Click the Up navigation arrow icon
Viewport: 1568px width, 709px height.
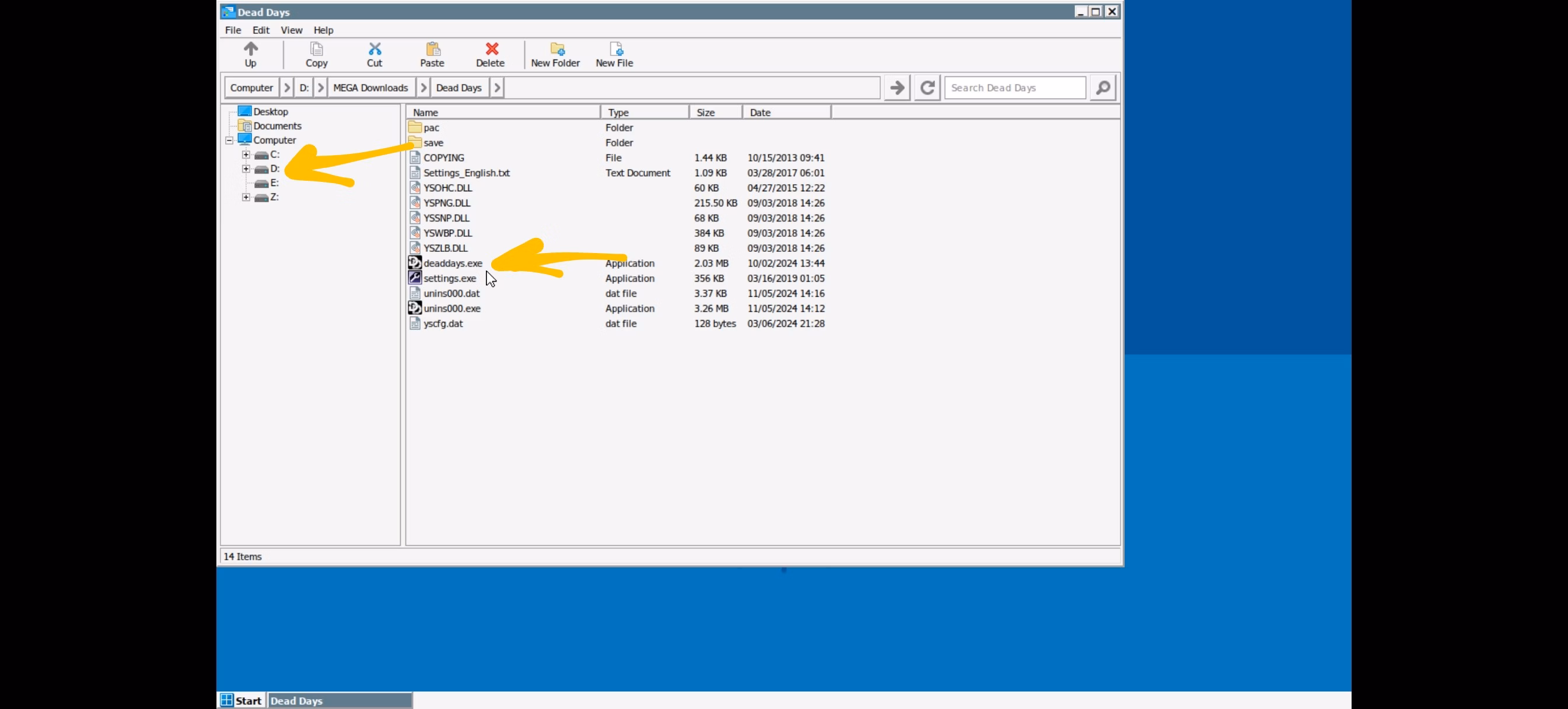click(x=250, y=49)
